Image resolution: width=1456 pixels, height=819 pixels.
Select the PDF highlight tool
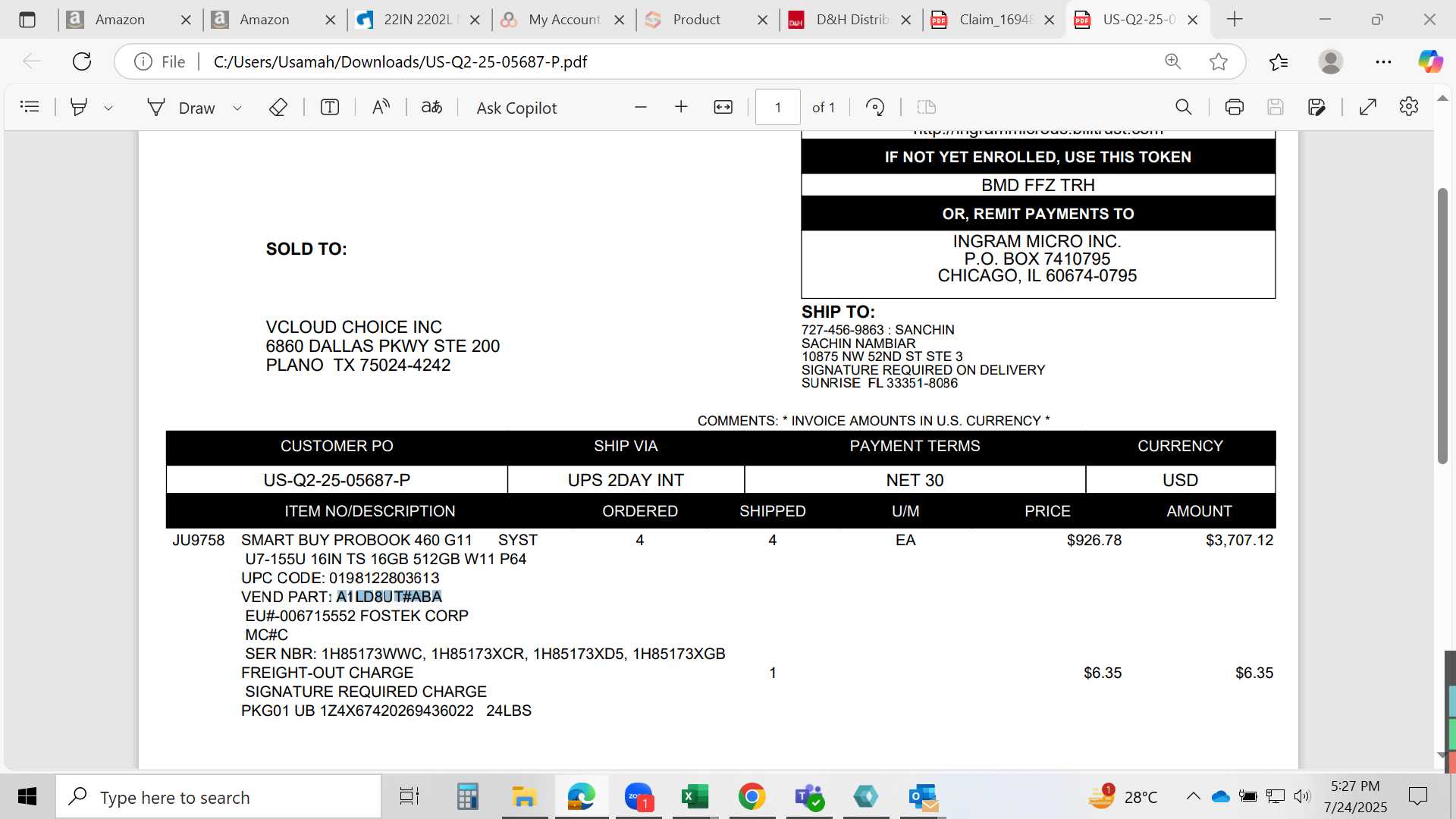pos(78,107)
